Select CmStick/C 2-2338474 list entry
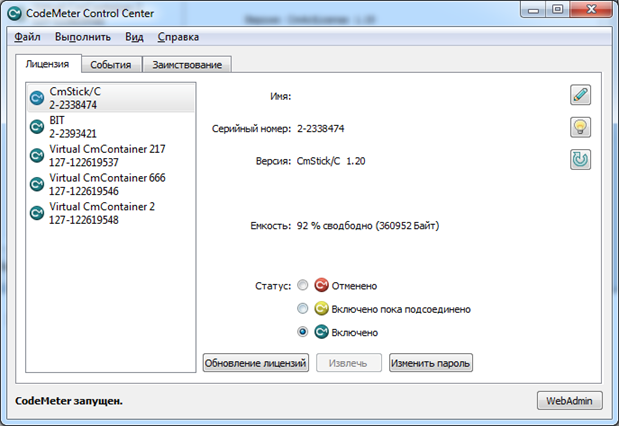Viewport: 619px width, 426px height. tap(111, 98)
